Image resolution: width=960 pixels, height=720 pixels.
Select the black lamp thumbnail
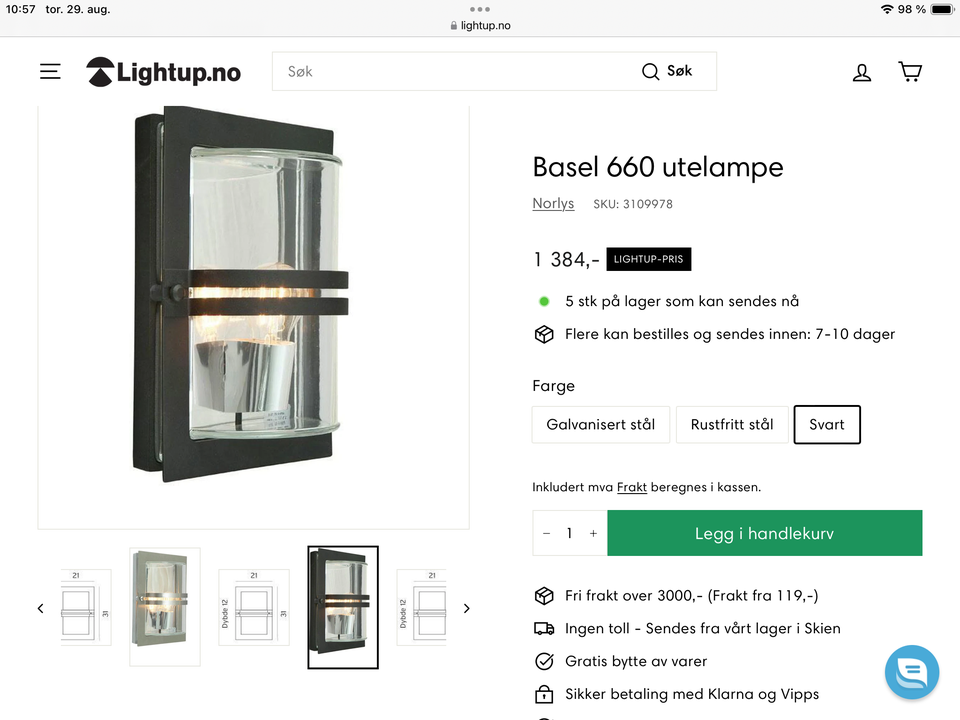pyautogui.click(x=343, y=607)
